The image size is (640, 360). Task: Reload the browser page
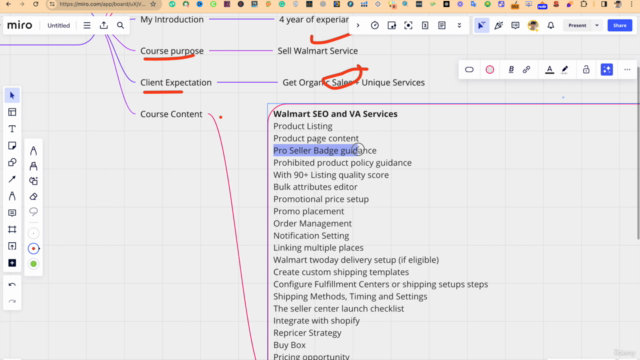point(36,4)
